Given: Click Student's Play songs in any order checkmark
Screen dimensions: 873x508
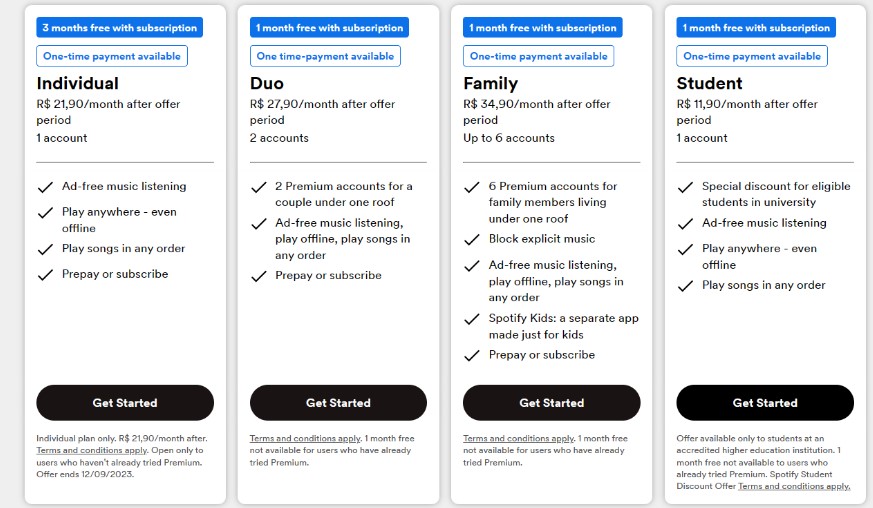Looking at the screenshot, I should pos(685,286).
